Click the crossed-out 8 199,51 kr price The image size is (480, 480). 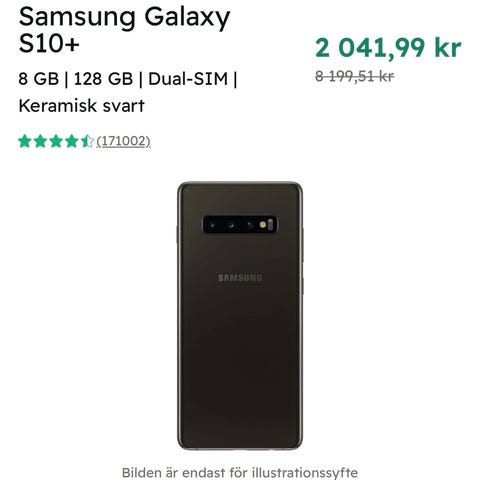point(355,76)
